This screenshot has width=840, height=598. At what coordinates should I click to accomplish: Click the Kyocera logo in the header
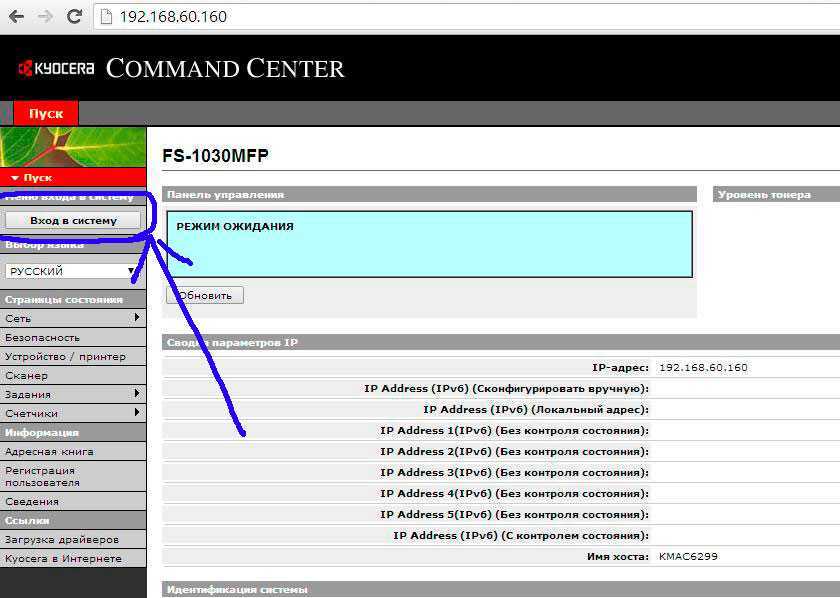(56, 69)
